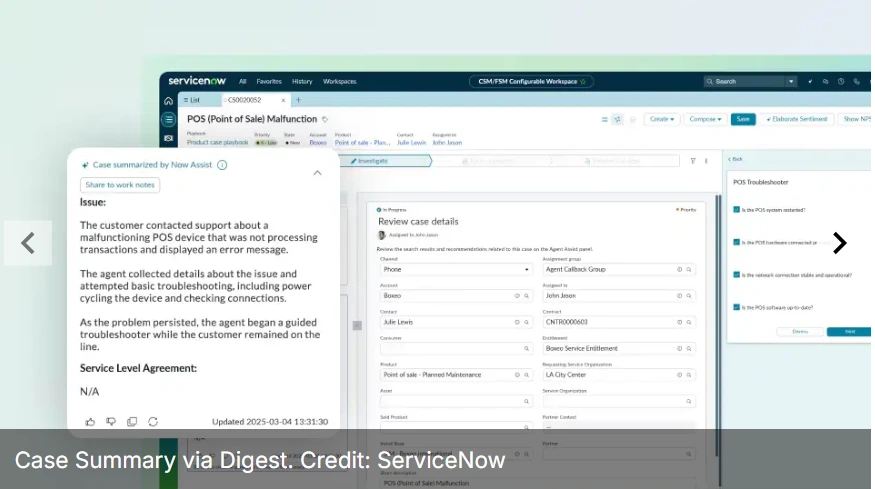Toggle 'Is the POS hardware connected' checkbox
The image size is (875, 489).
(737, 242)
